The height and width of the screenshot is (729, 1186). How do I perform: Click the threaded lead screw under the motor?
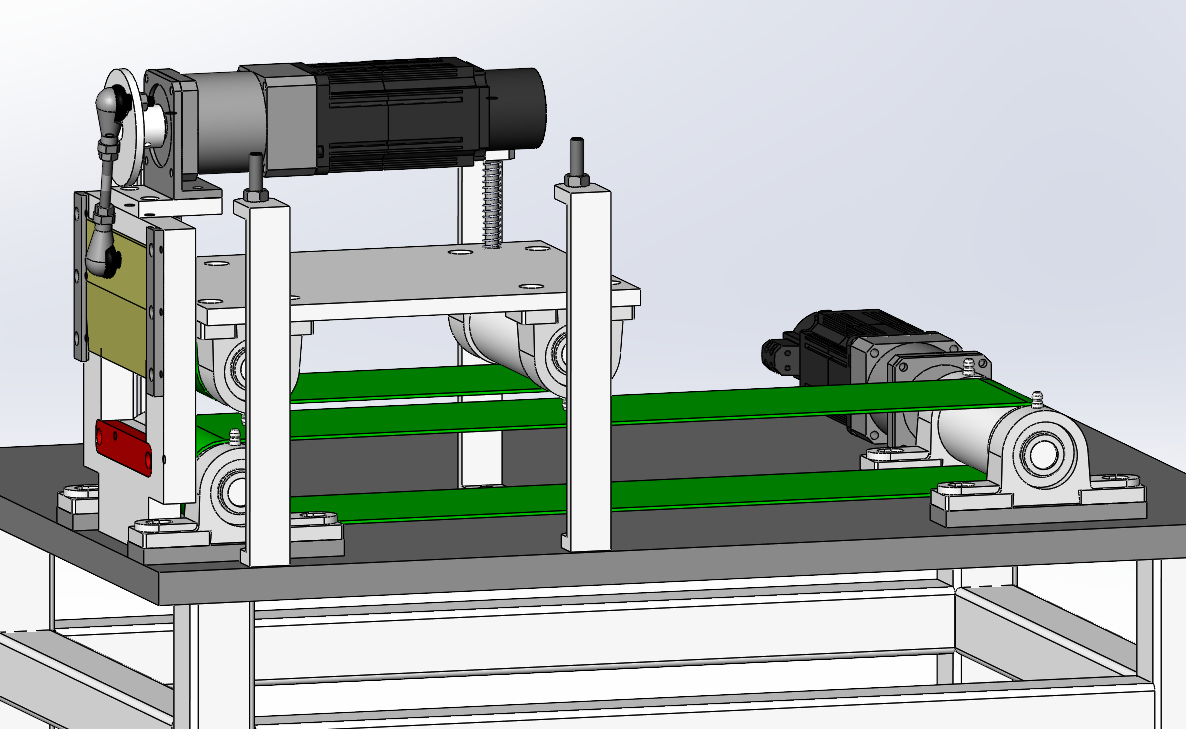(x=491, y=205)
